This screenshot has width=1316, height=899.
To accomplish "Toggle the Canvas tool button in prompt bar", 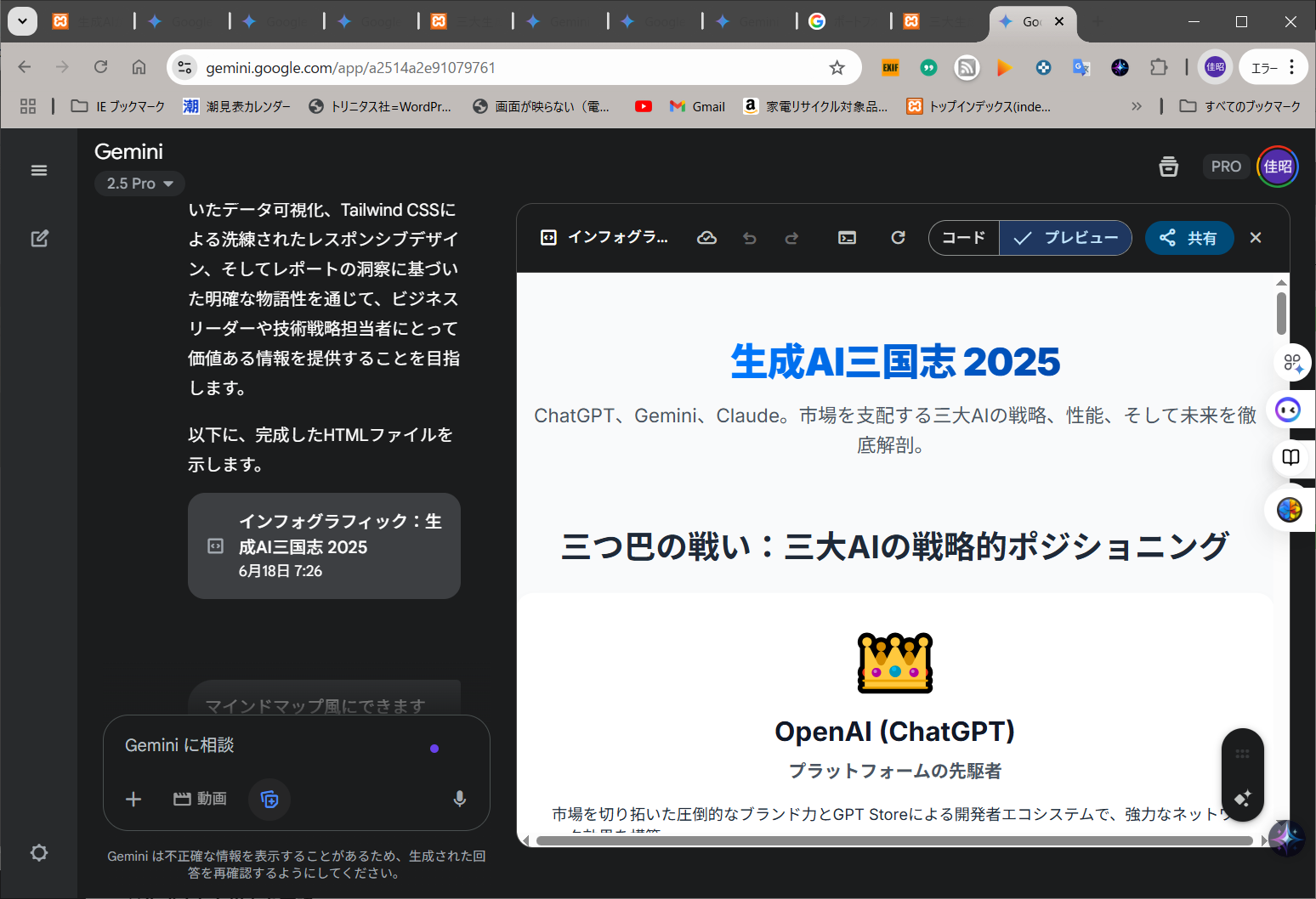I will (x=269, y=799).
